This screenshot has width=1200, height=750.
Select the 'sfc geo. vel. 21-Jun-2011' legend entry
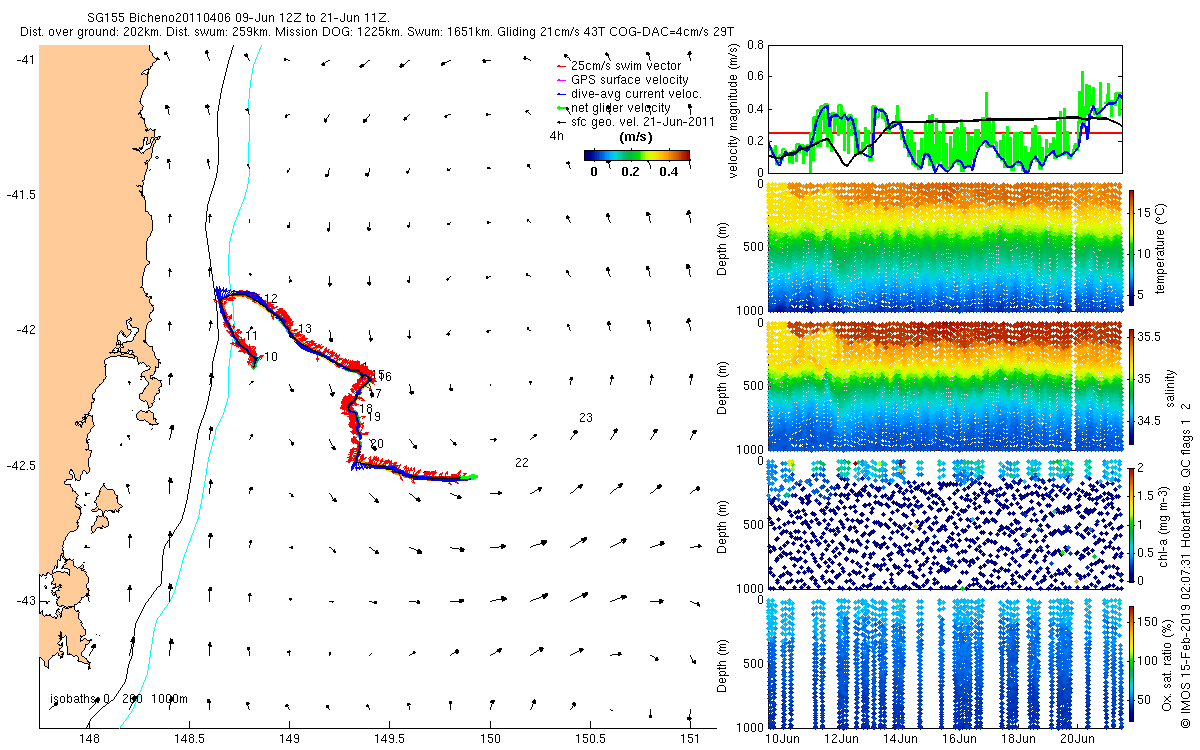coord(634,121)
